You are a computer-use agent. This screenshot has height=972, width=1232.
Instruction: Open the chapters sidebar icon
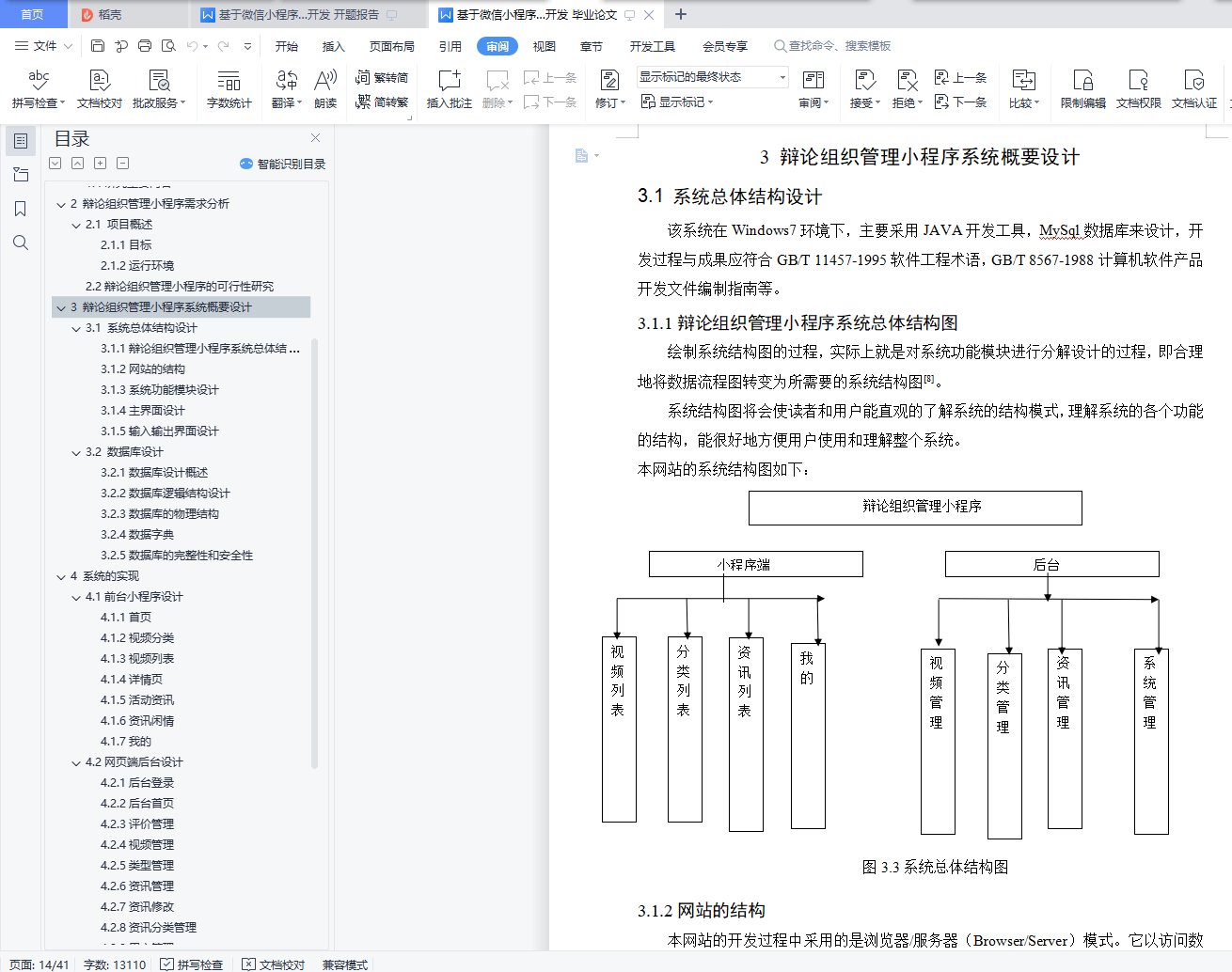[x=21, y=175]
